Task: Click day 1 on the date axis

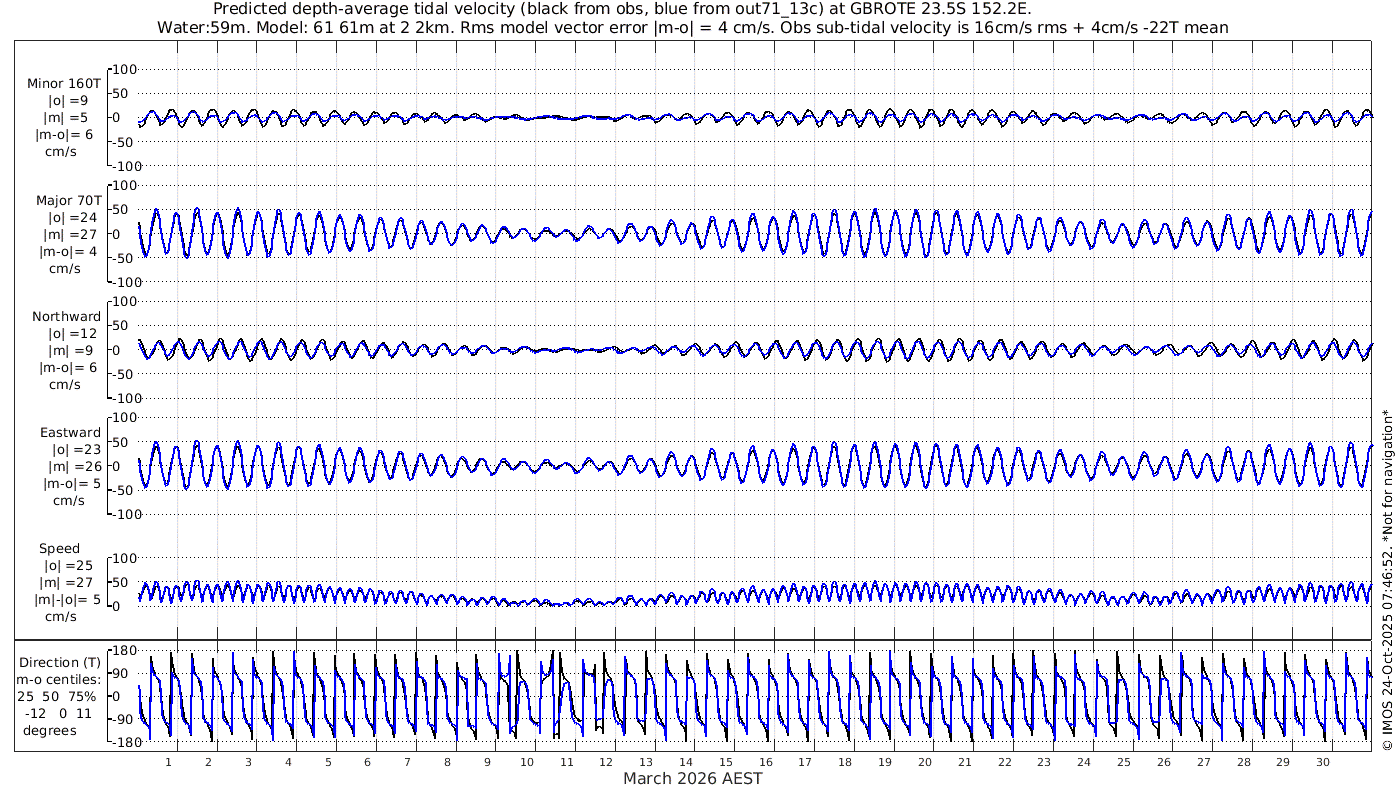Action: tap(169, 762)
